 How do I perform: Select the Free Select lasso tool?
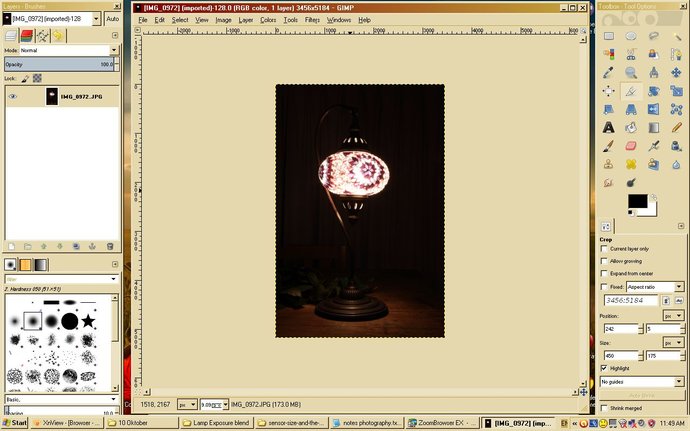click(x=653, y=36)
